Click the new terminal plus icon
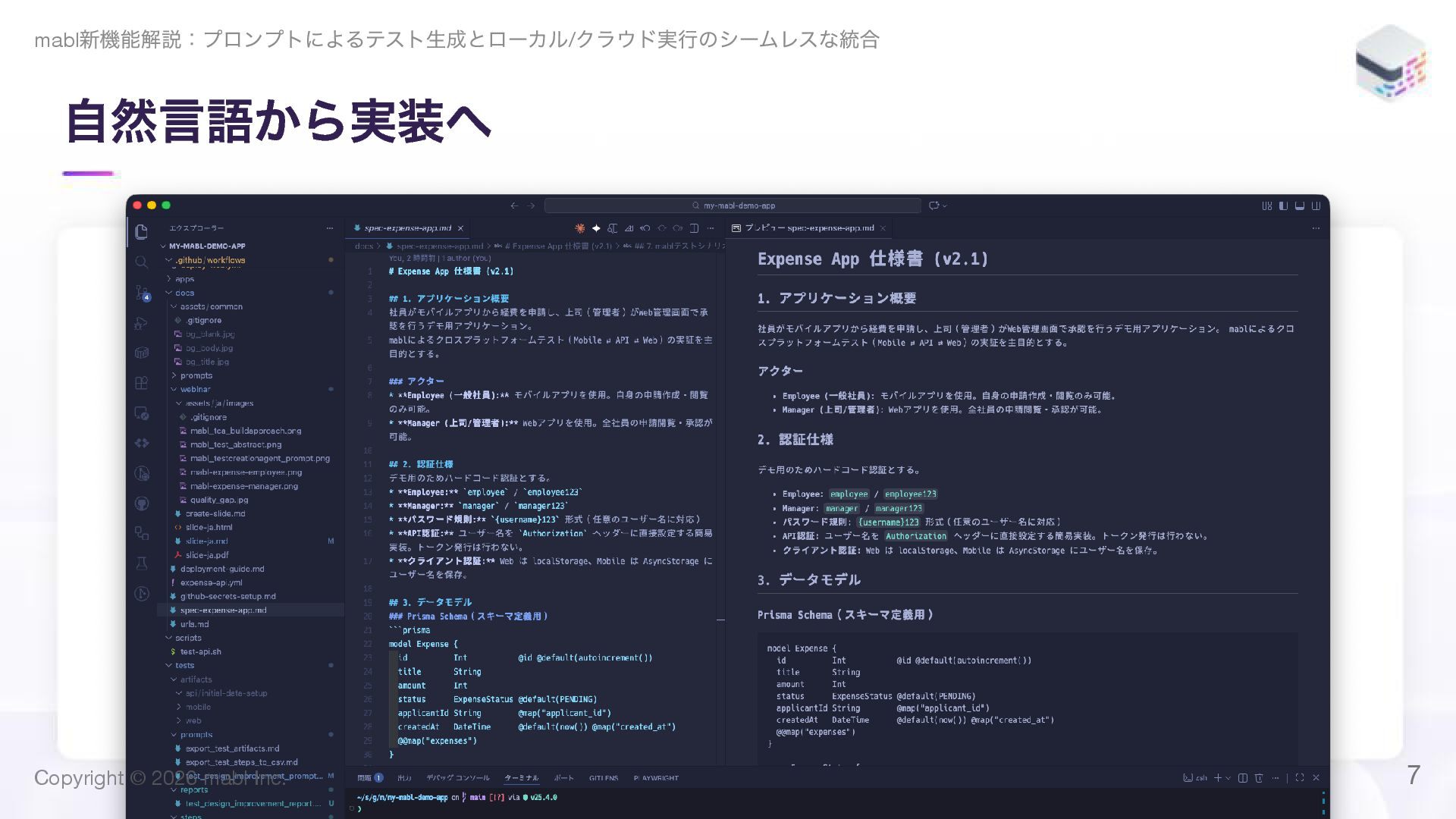 click(x=1217, y=778)
